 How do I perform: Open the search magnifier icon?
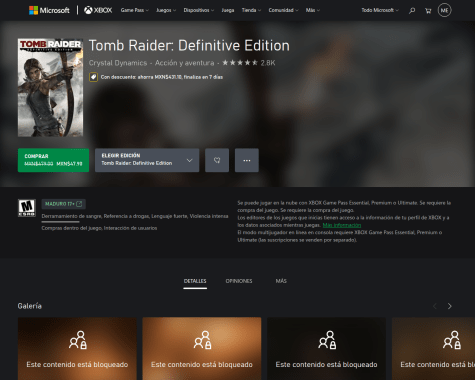pyautogui.click(x=412, y=11)
